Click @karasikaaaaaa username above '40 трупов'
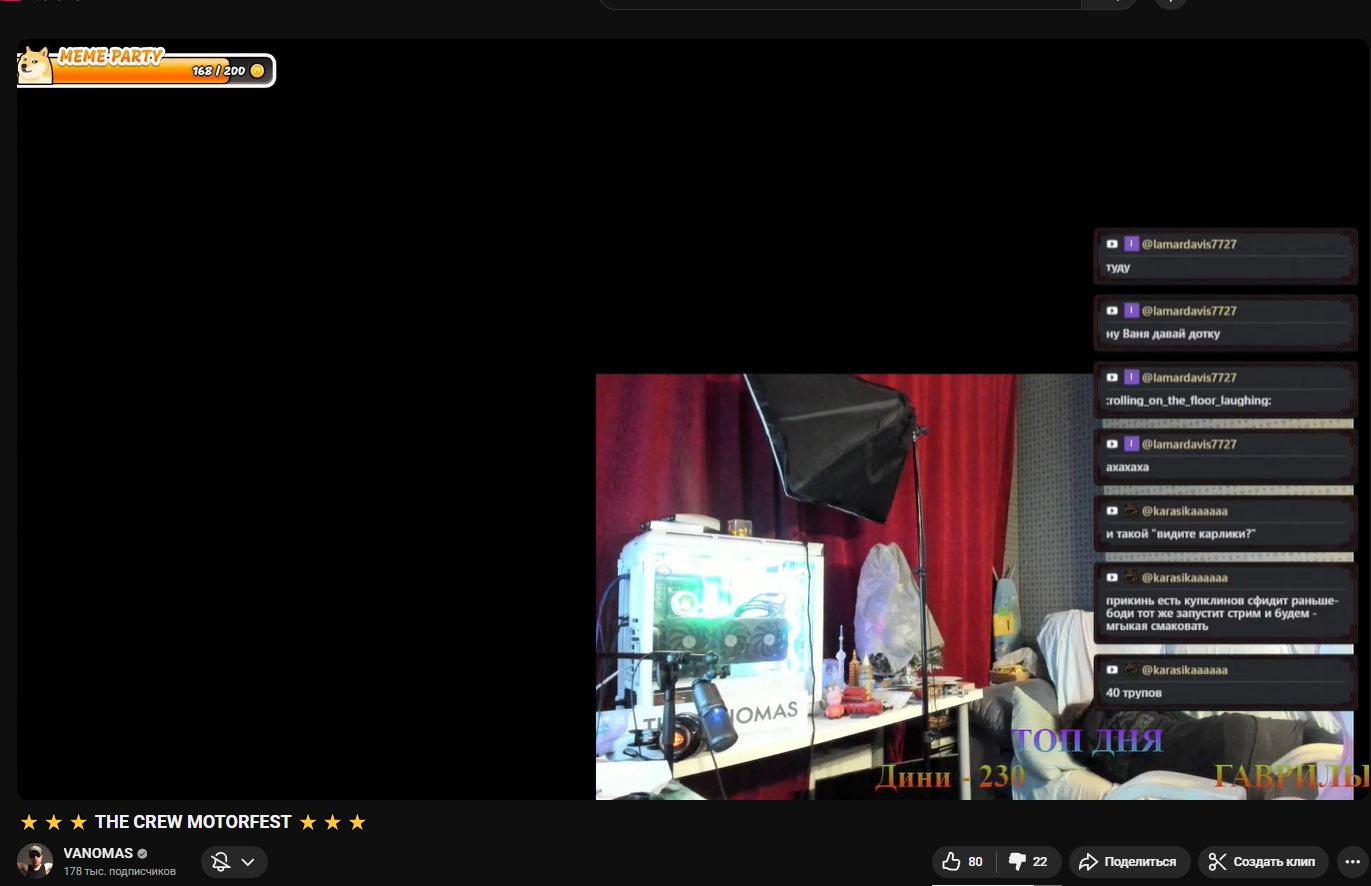 coord(1184,670)
